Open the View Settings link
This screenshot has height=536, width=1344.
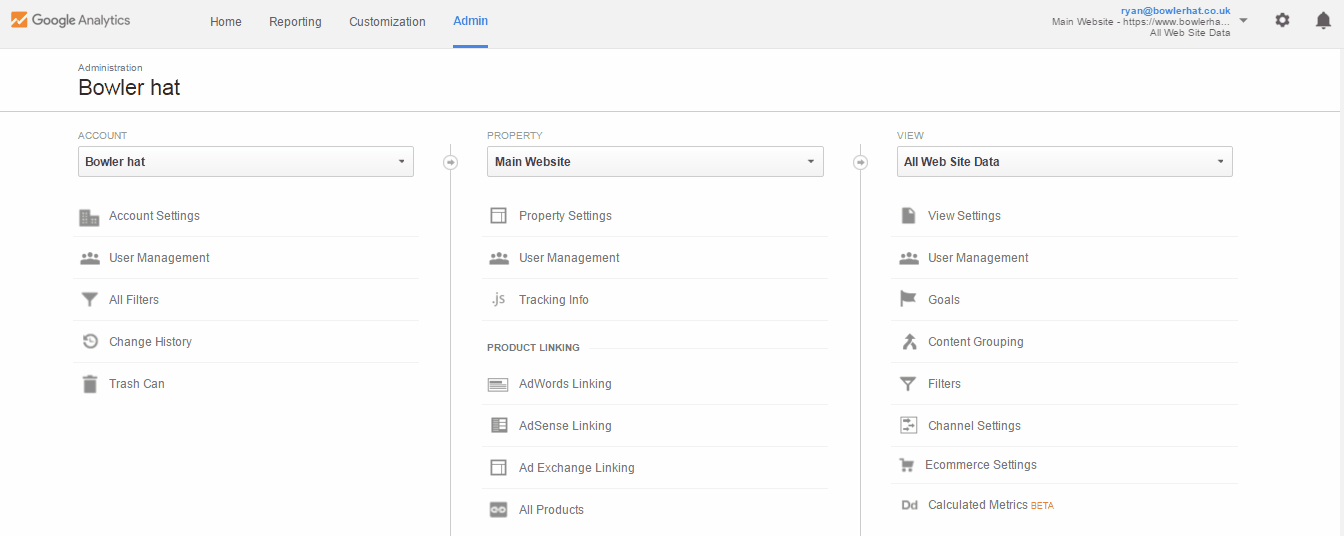964,216
